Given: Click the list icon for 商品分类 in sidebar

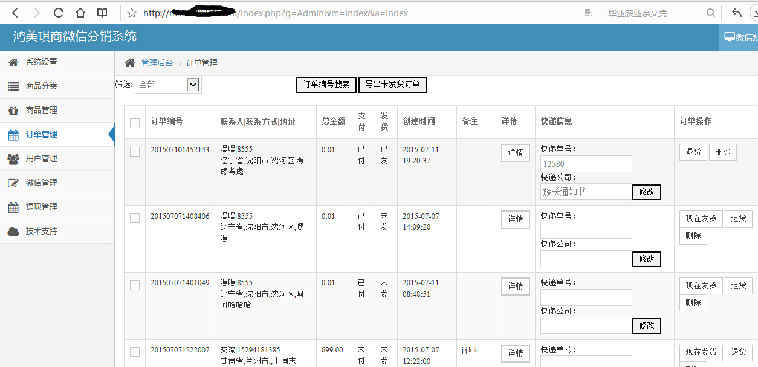Looking at the screenshot, I should click(14, 87).
